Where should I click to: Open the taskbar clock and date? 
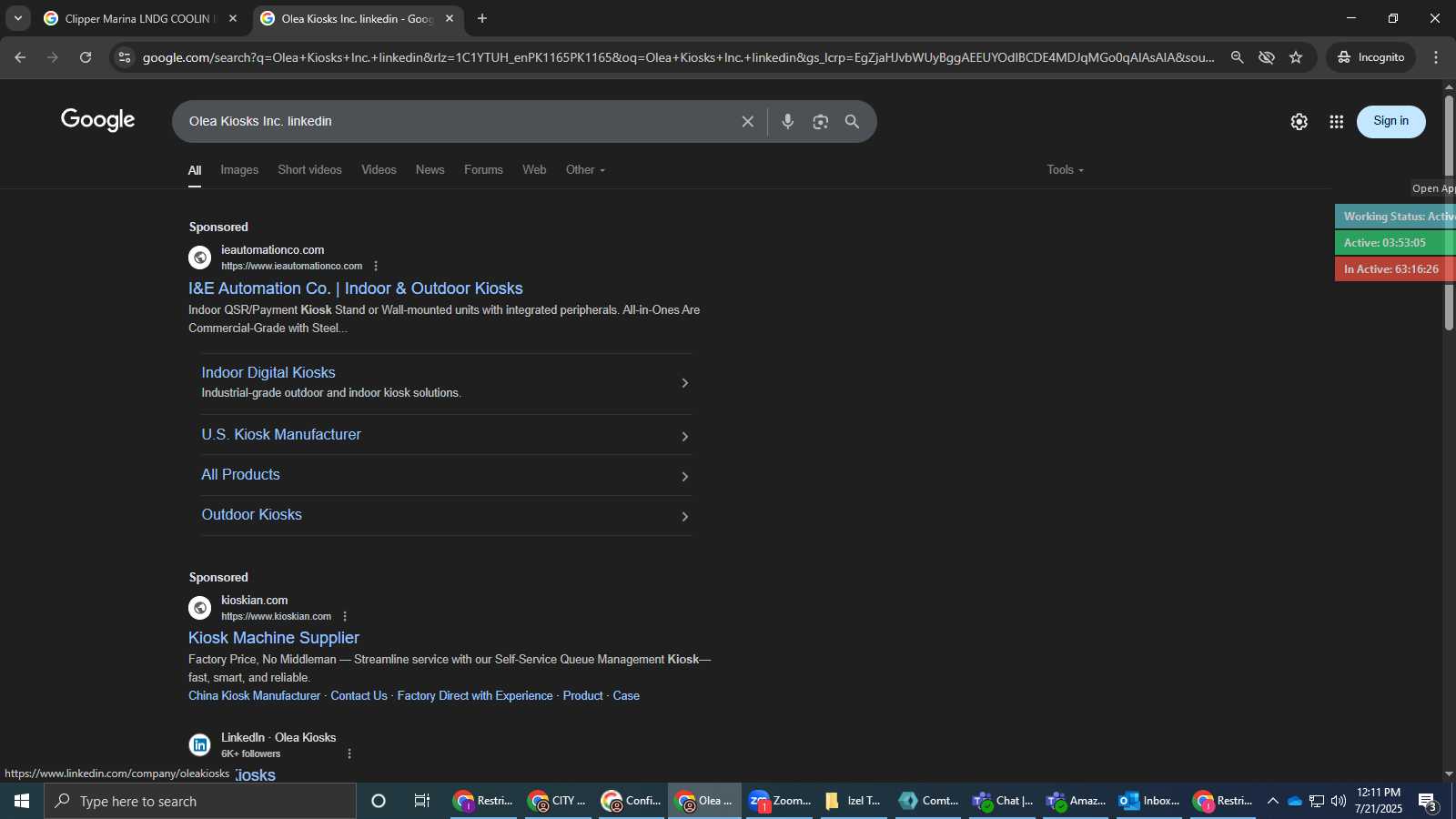click(x=1379, y=801)
